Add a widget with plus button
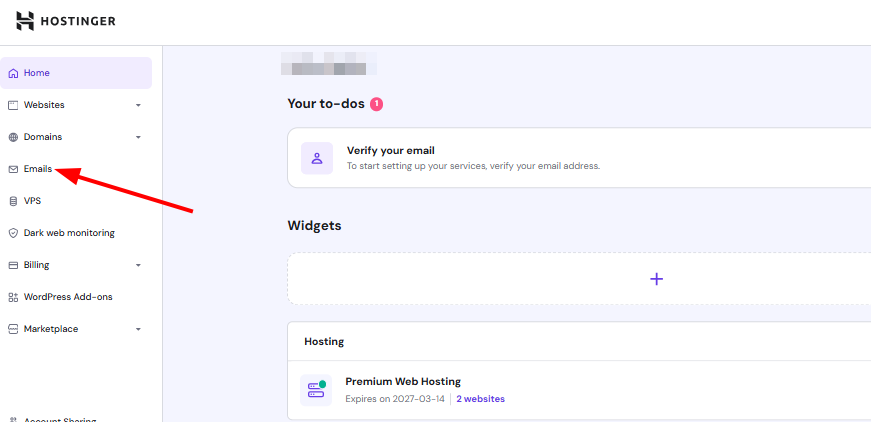The image size is (871, 422). click(657, 279)
